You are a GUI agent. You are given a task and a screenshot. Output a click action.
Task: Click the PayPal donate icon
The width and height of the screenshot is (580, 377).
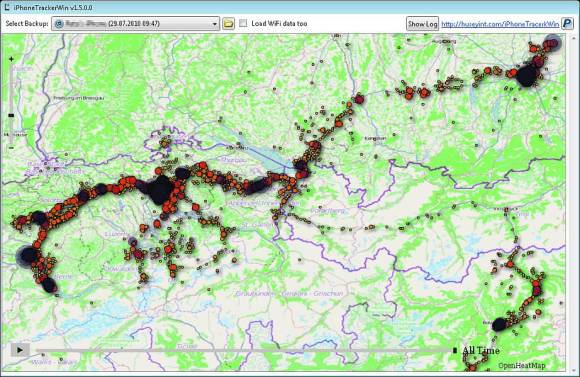coord(568,23)
